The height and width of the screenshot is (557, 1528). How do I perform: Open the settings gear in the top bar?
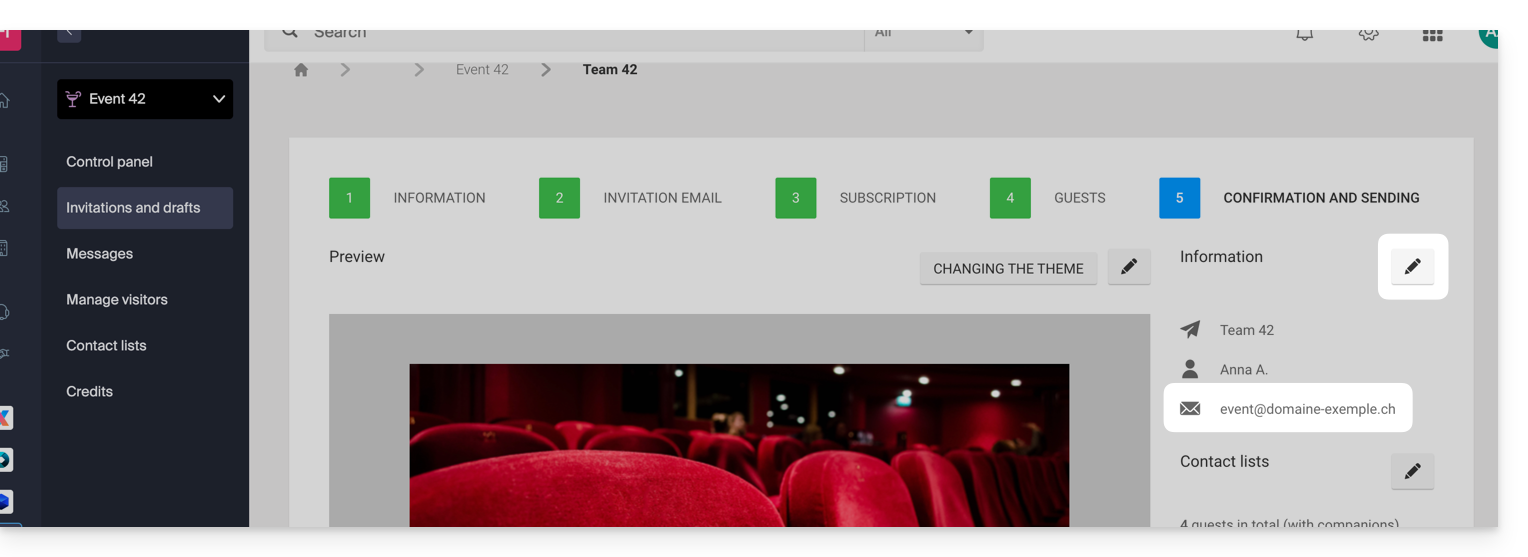(x=1368, y=35)
